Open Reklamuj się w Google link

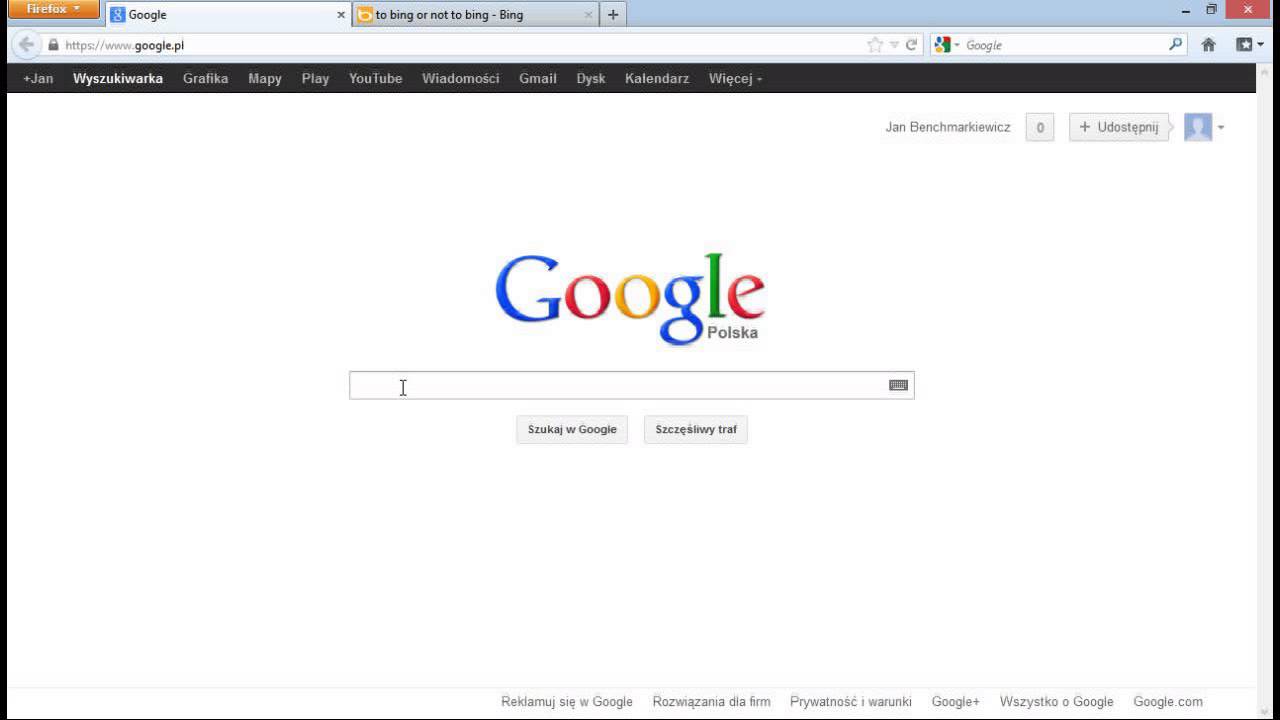567,702
